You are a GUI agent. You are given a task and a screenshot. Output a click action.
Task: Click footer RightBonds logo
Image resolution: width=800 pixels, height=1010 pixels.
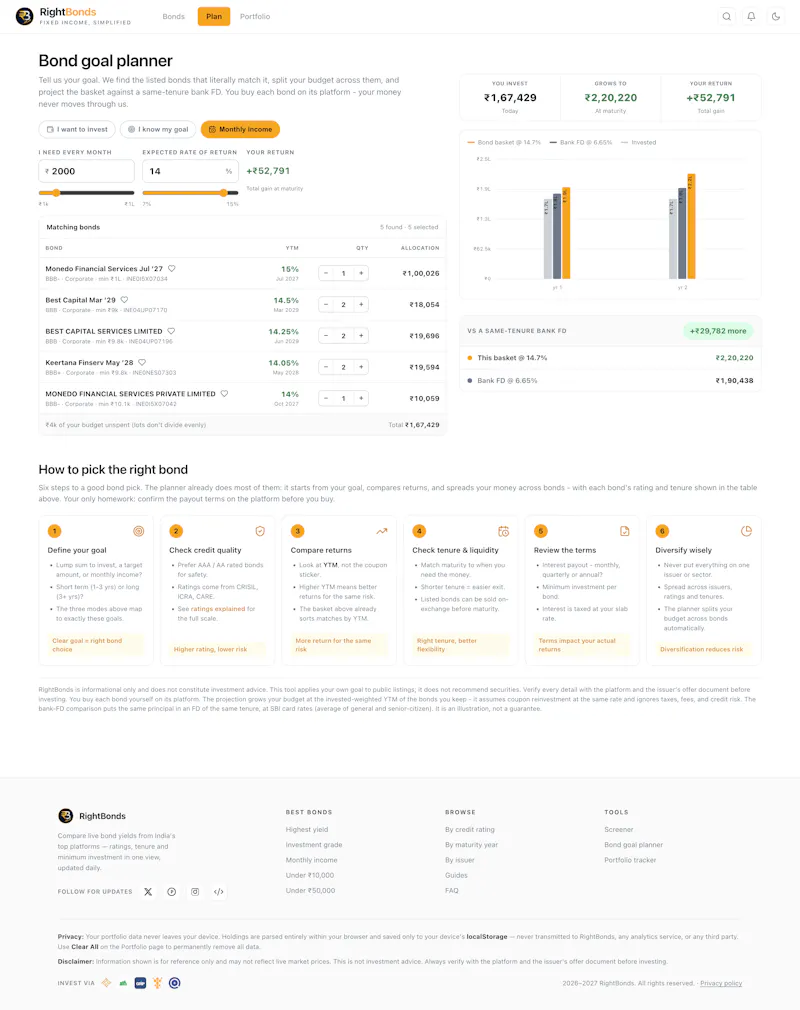coord(91,816)
